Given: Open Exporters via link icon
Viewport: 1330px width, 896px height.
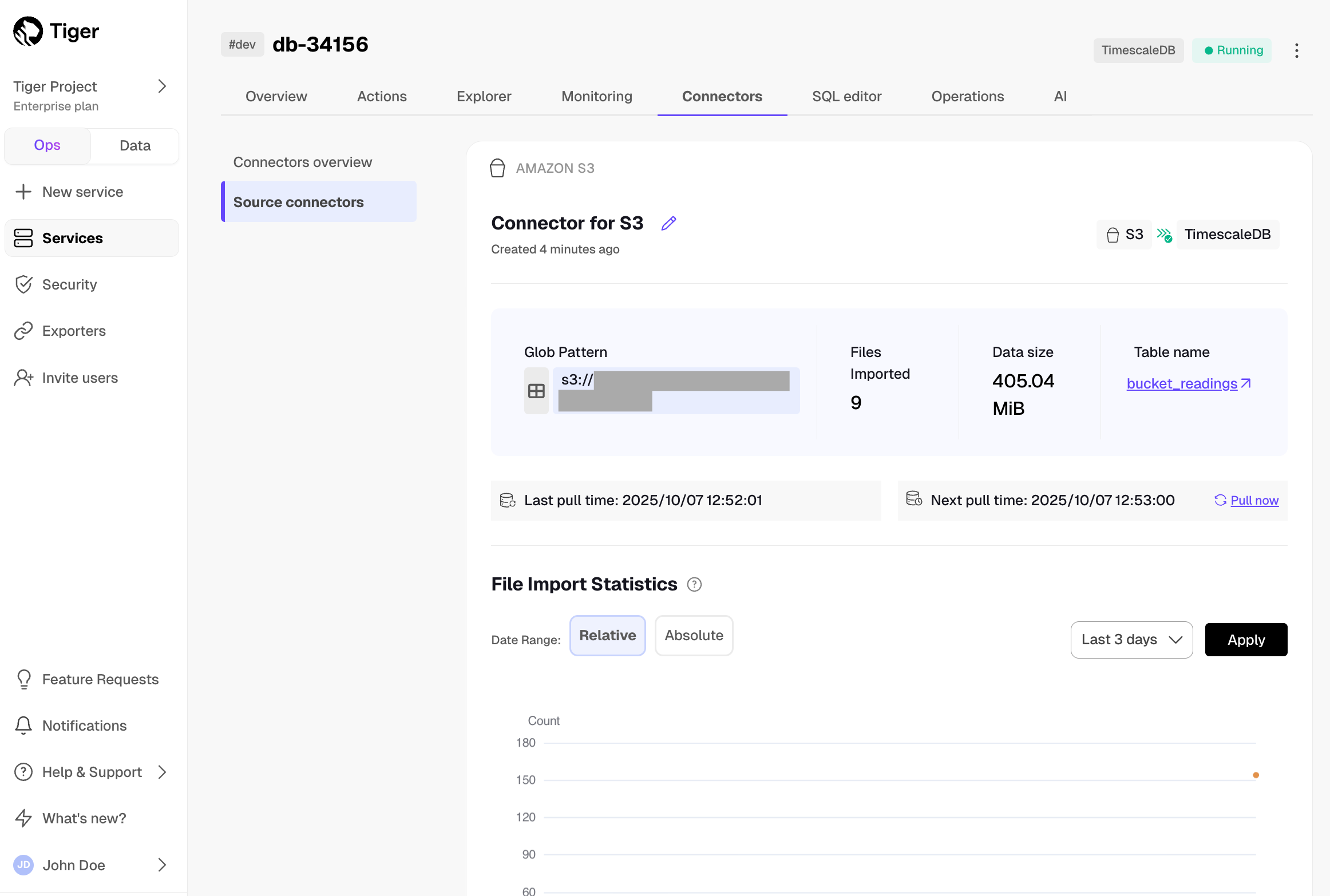Looking at the screenshot, I should point(23,331).
